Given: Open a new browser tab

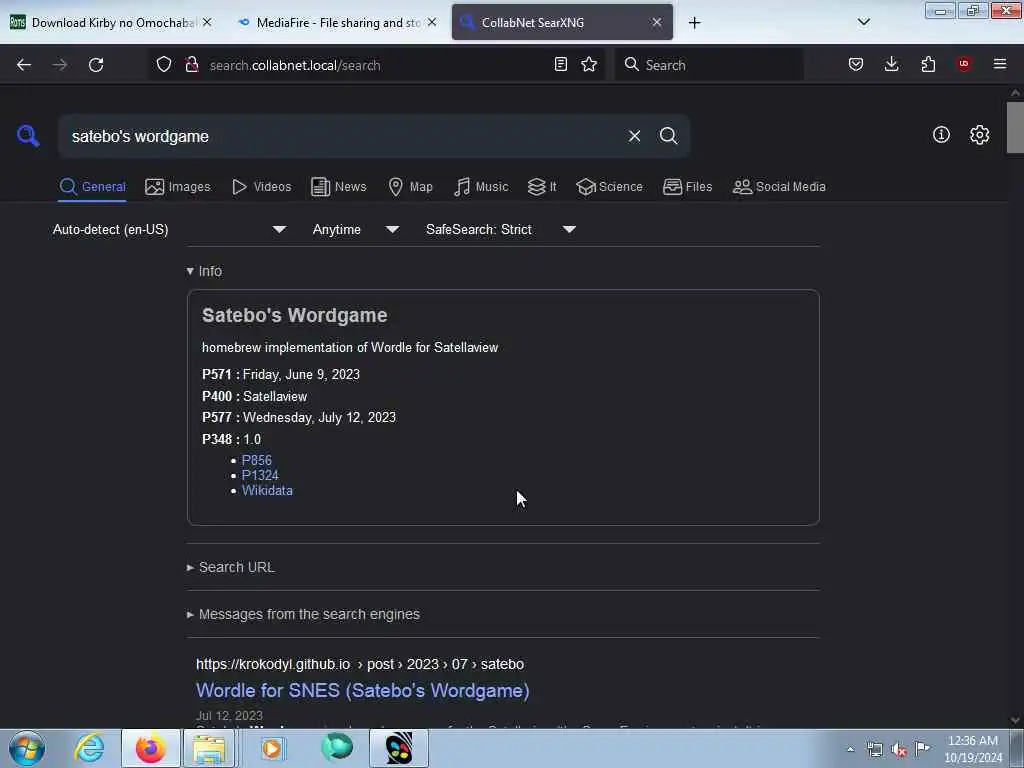Looking at the screenshot, I should click(694, 23).
